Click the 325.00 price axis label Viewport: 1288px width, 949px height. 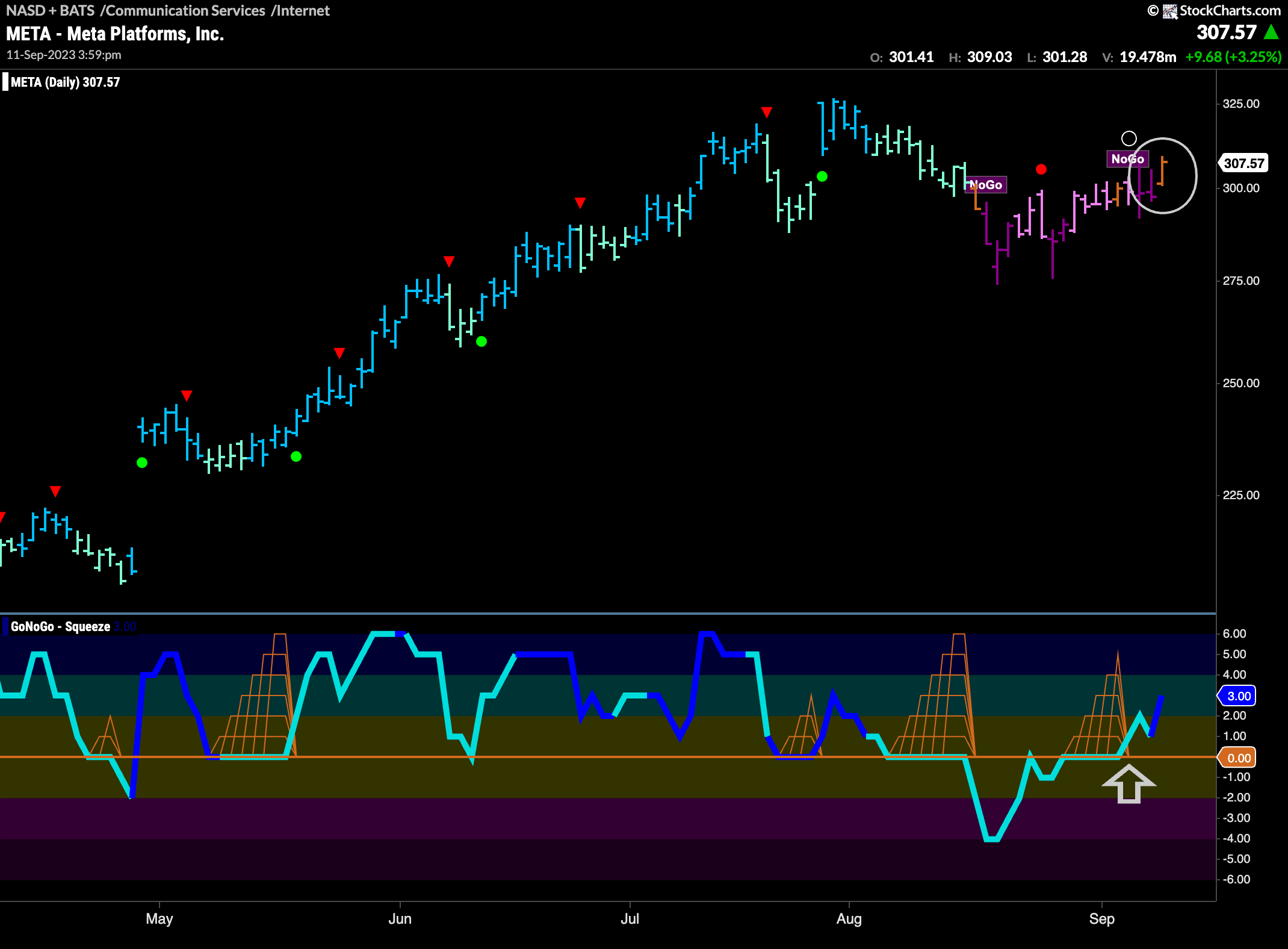[x=1241, y=104]
